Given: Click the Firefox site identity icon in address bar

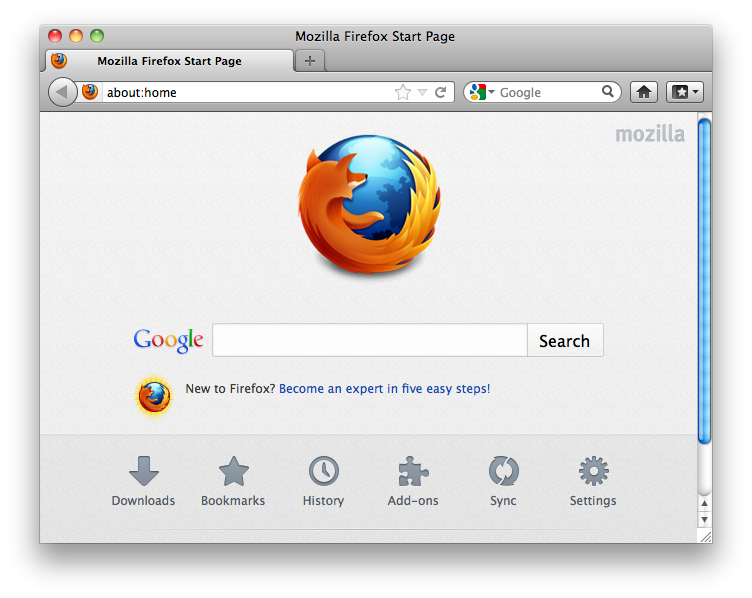Looking at the screenshot, I should tap(90, 92).
